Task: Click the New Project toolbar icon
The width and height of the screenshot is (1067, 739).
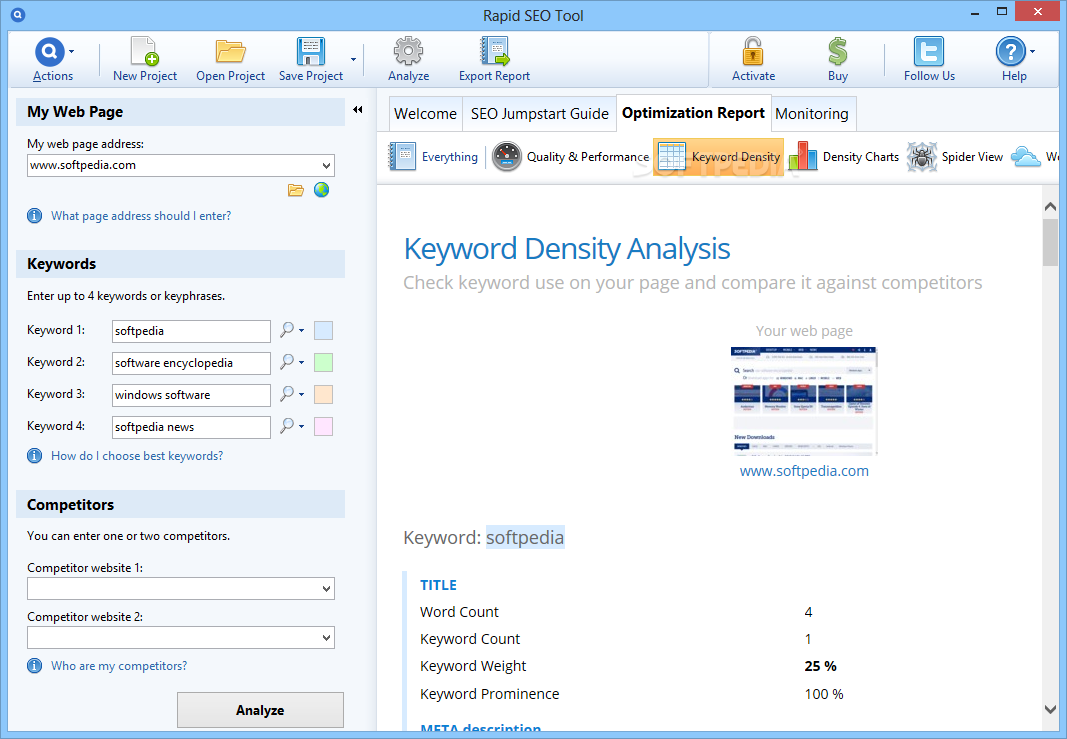Action: tap(144, 52)
